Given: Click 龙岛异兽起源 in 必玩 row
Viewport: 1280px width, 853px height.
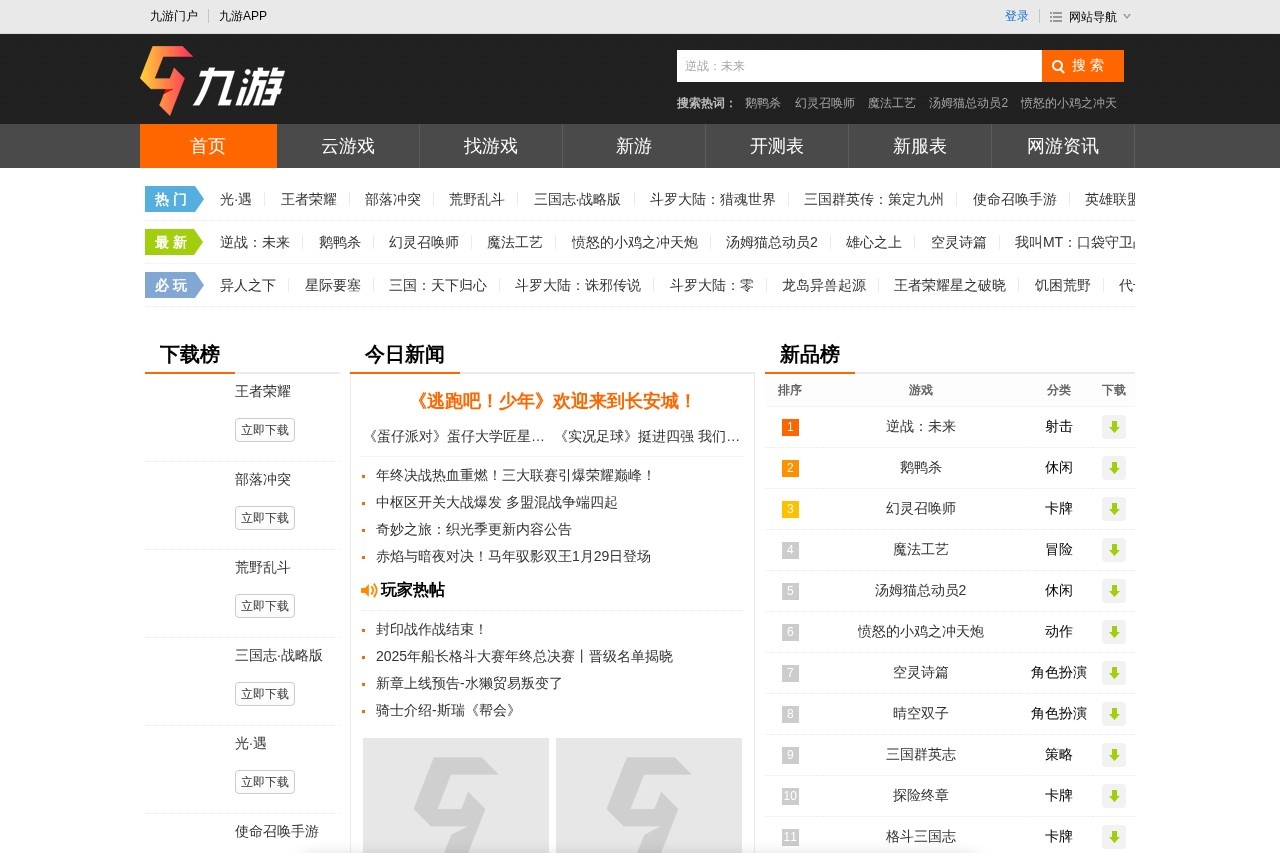Looking at the screenshot, I should pos(824,285).
